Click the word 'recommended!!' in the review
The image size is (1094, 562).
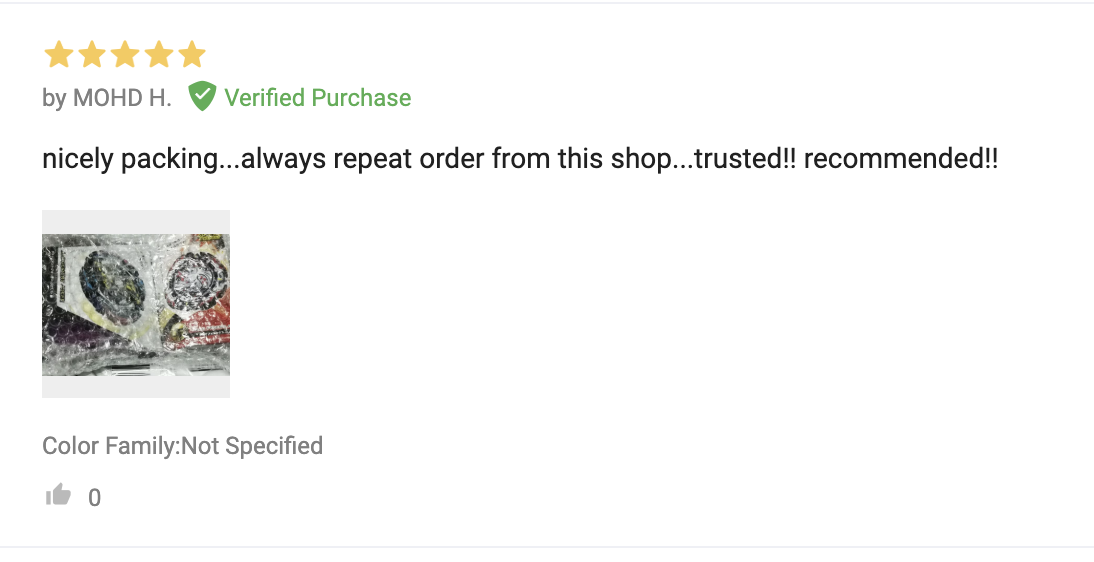coord(901,158)
